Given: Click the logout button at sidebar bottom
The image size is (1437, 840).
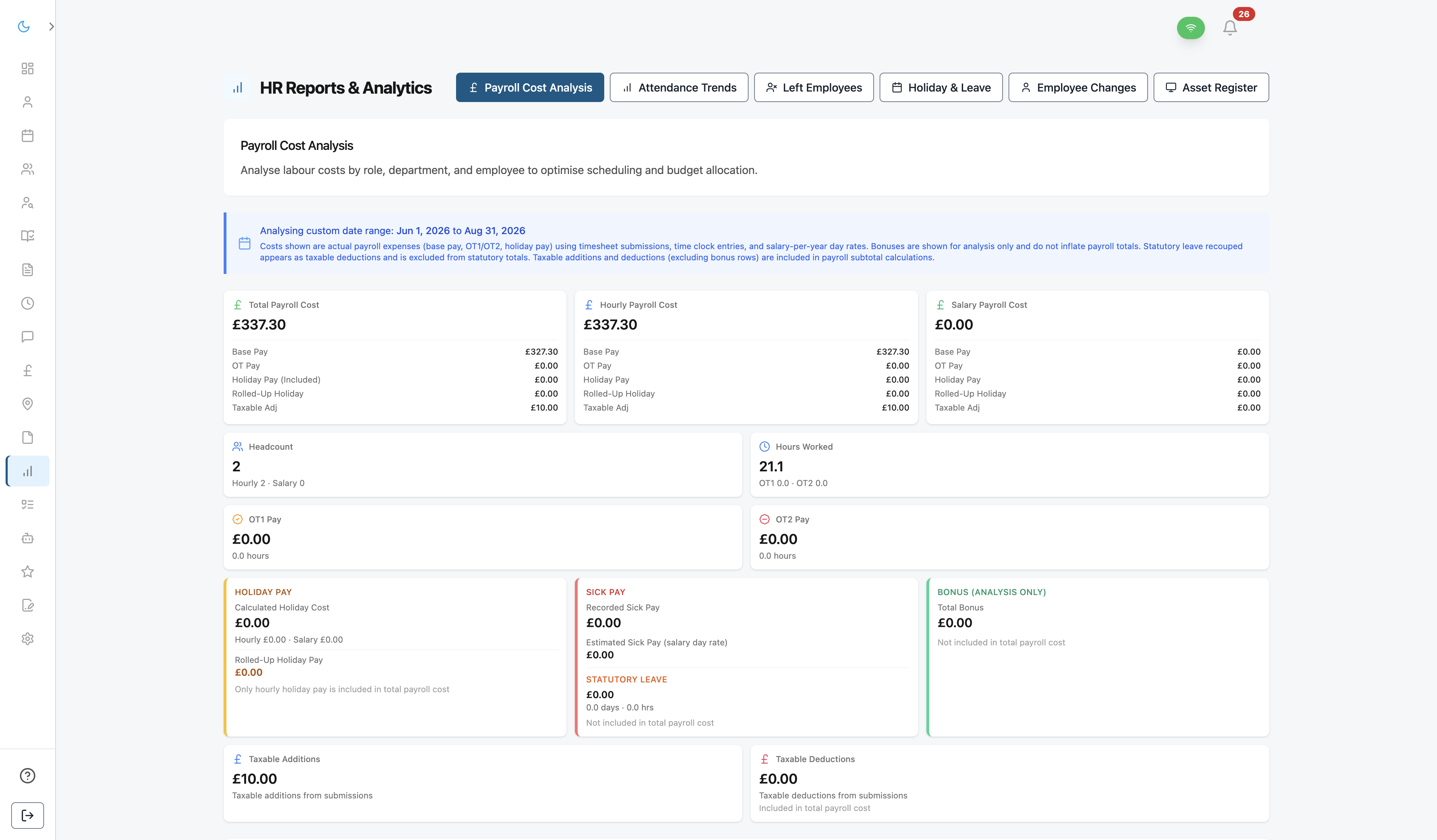Looking at the screenshot, I should tap(27, 816).
